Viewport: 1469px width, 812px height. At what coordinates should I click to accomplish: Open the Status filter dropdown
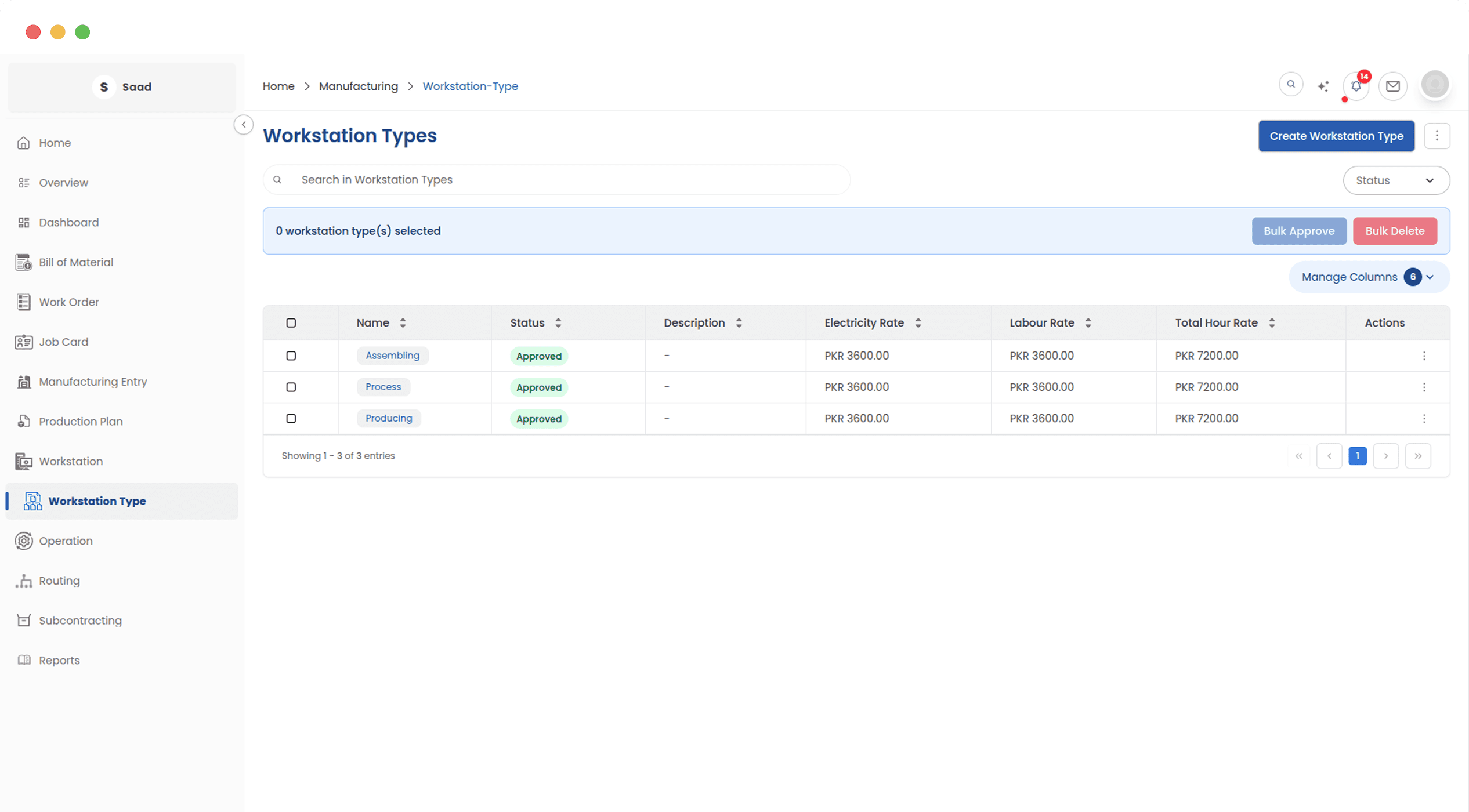[1396, 180]
